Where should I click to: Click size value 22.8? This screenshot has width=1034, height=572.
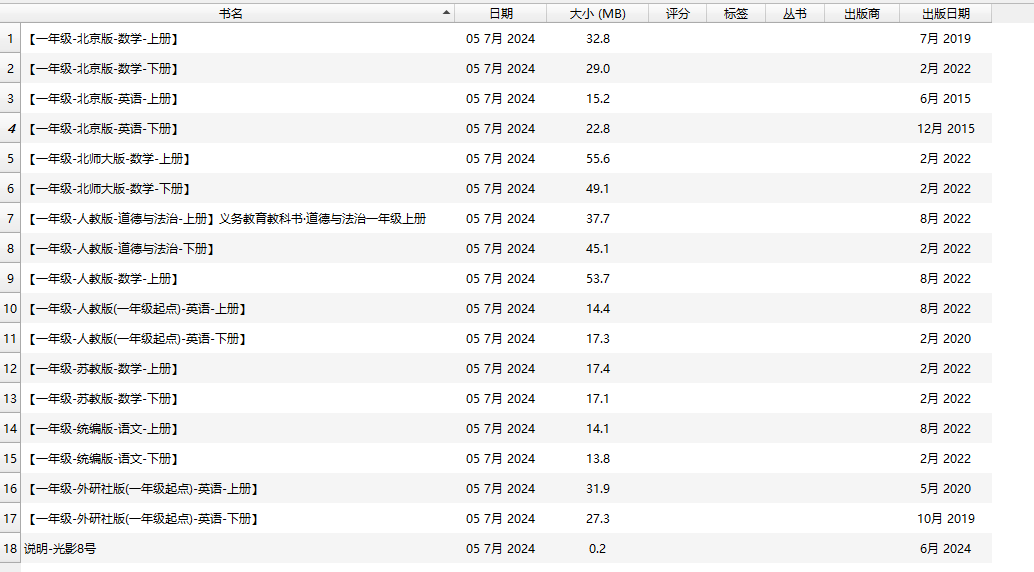pos(598,129)
